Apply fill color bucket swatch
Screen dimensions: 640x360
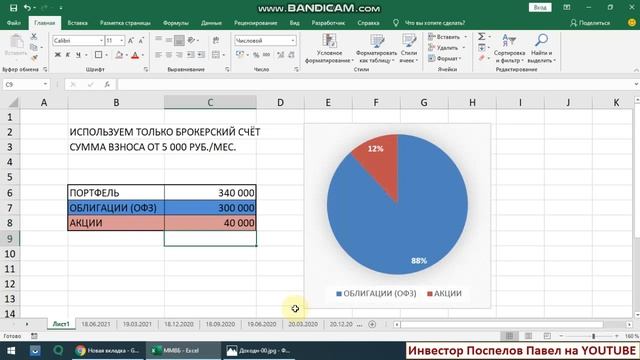pos(119,55)
